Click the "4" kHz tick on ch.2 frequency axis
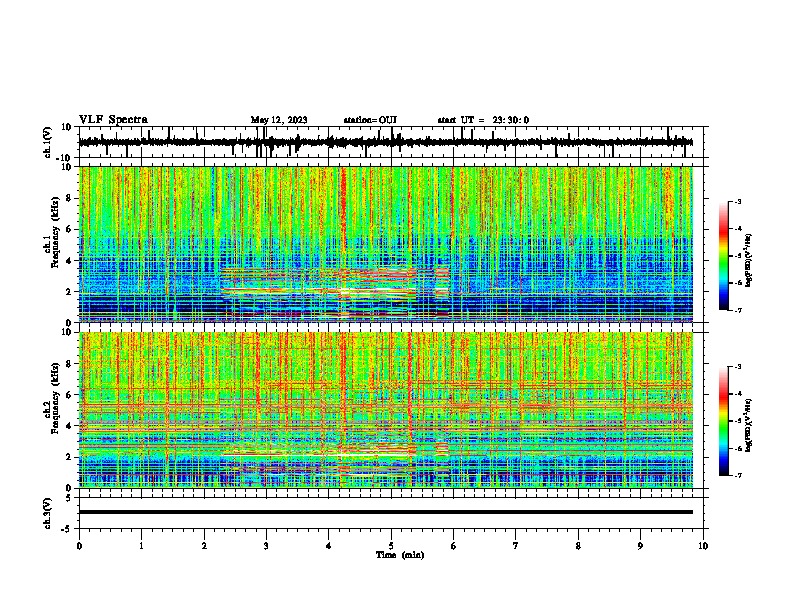Image resolution: width=792 pixels, height=612 pixels. (x=69, y=426)
